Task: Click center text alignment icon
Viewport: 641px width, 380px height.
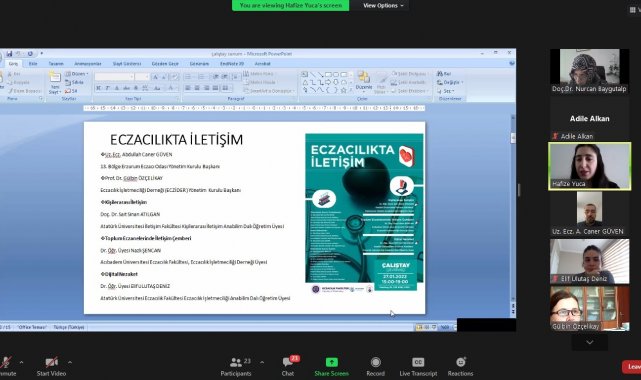Action: [x=197, y=88]
